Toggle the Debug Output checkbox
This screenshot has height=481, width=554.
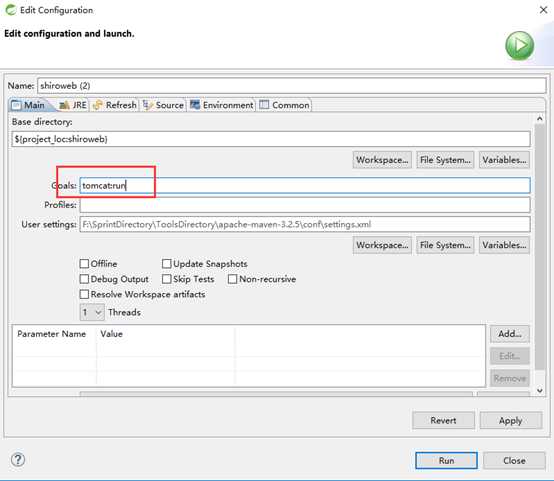click(x=84, y=279)
